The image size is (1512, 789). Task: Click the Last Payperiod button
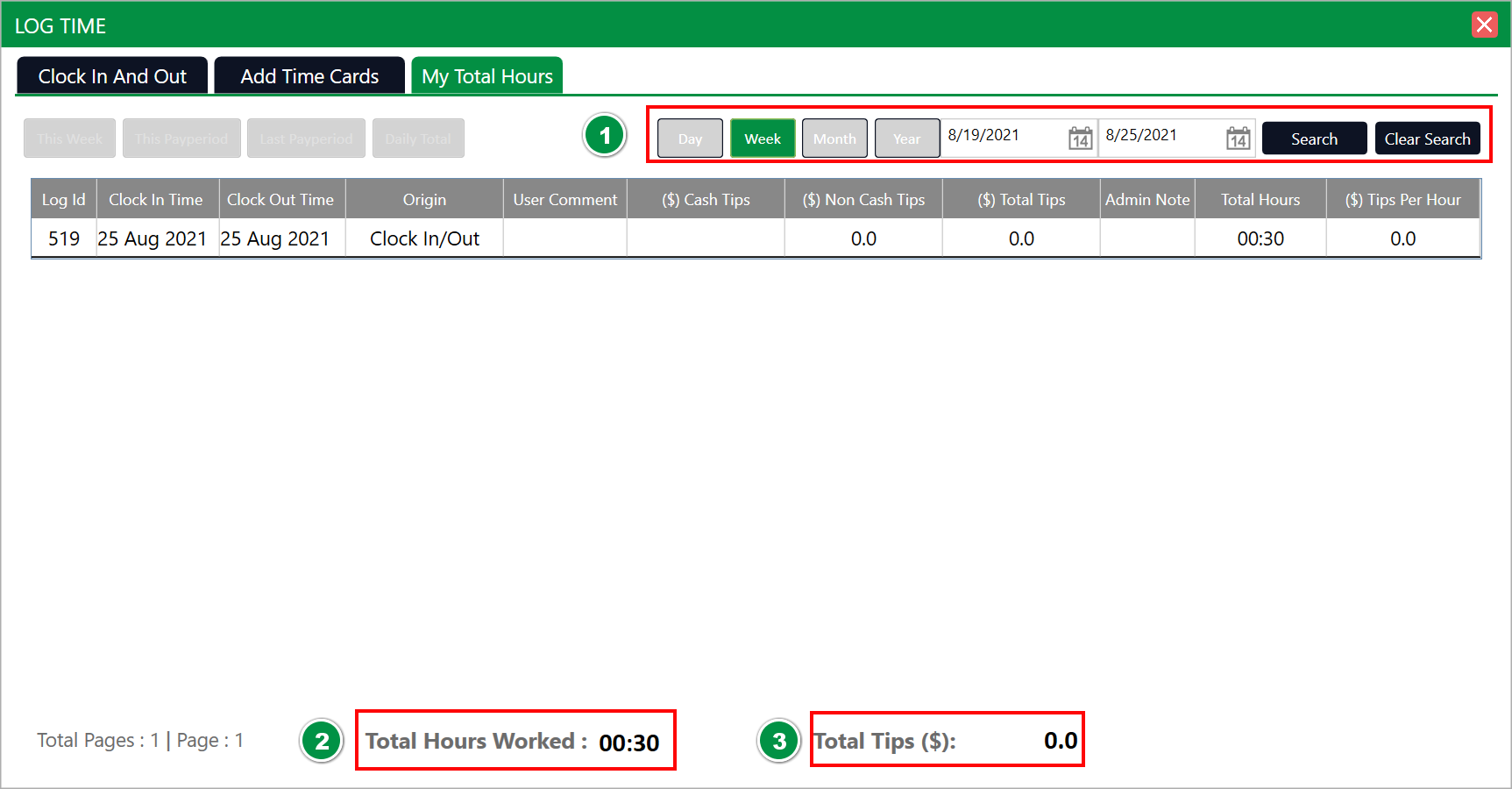pyautogui.click(x=306, y=139)
